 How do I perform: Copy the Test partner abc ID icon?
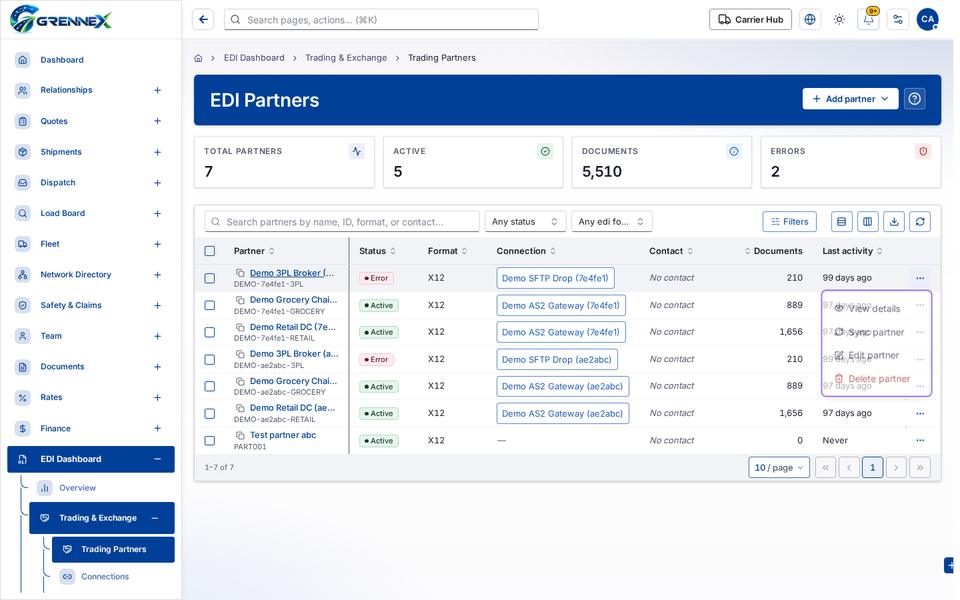[240, 435]
